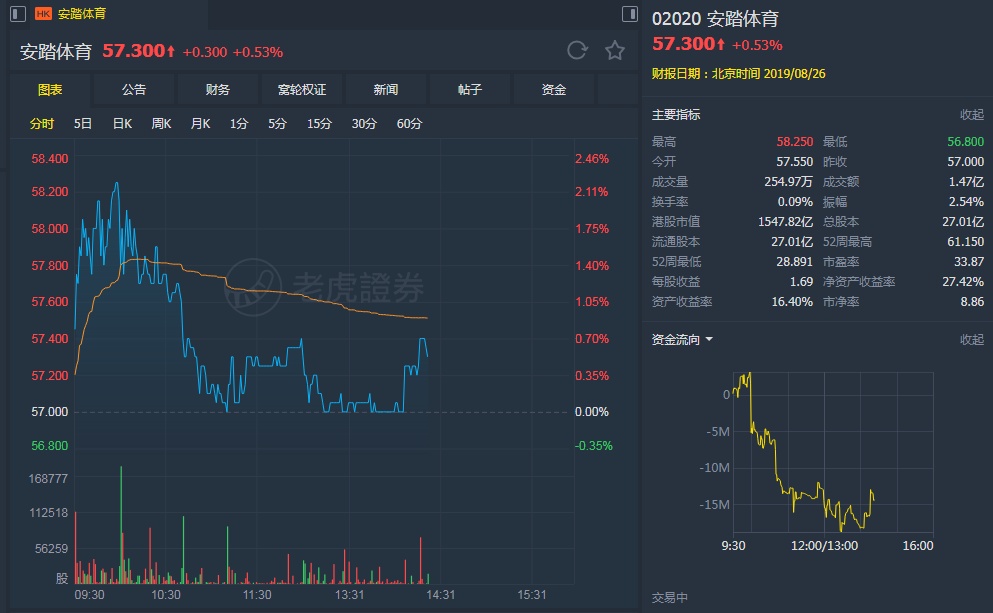
Task: Choose the 60分 chart interval
Action: [x=410, y=124]
